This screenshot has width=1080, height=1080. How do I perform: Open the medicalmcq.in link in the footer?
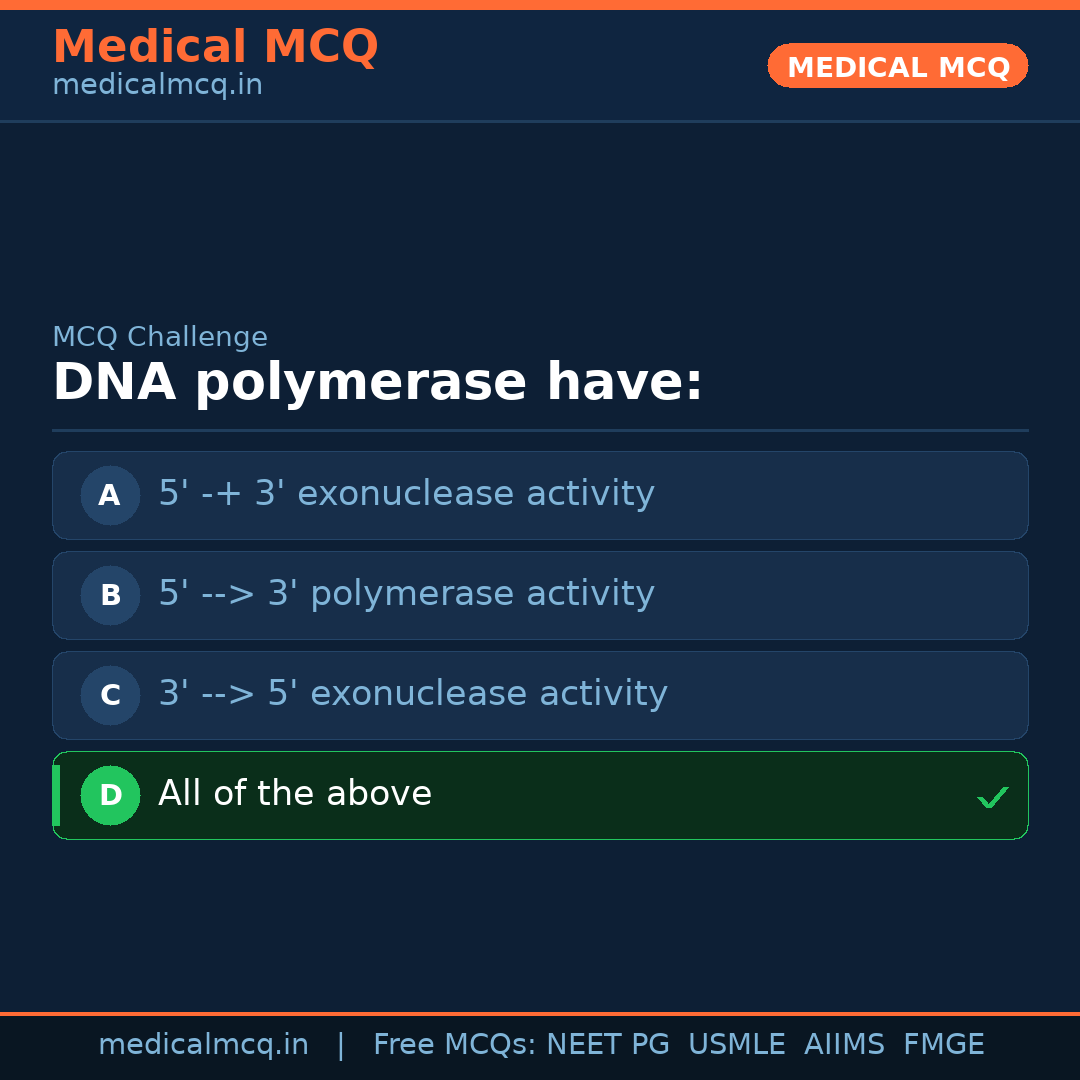pos(203,1045)
